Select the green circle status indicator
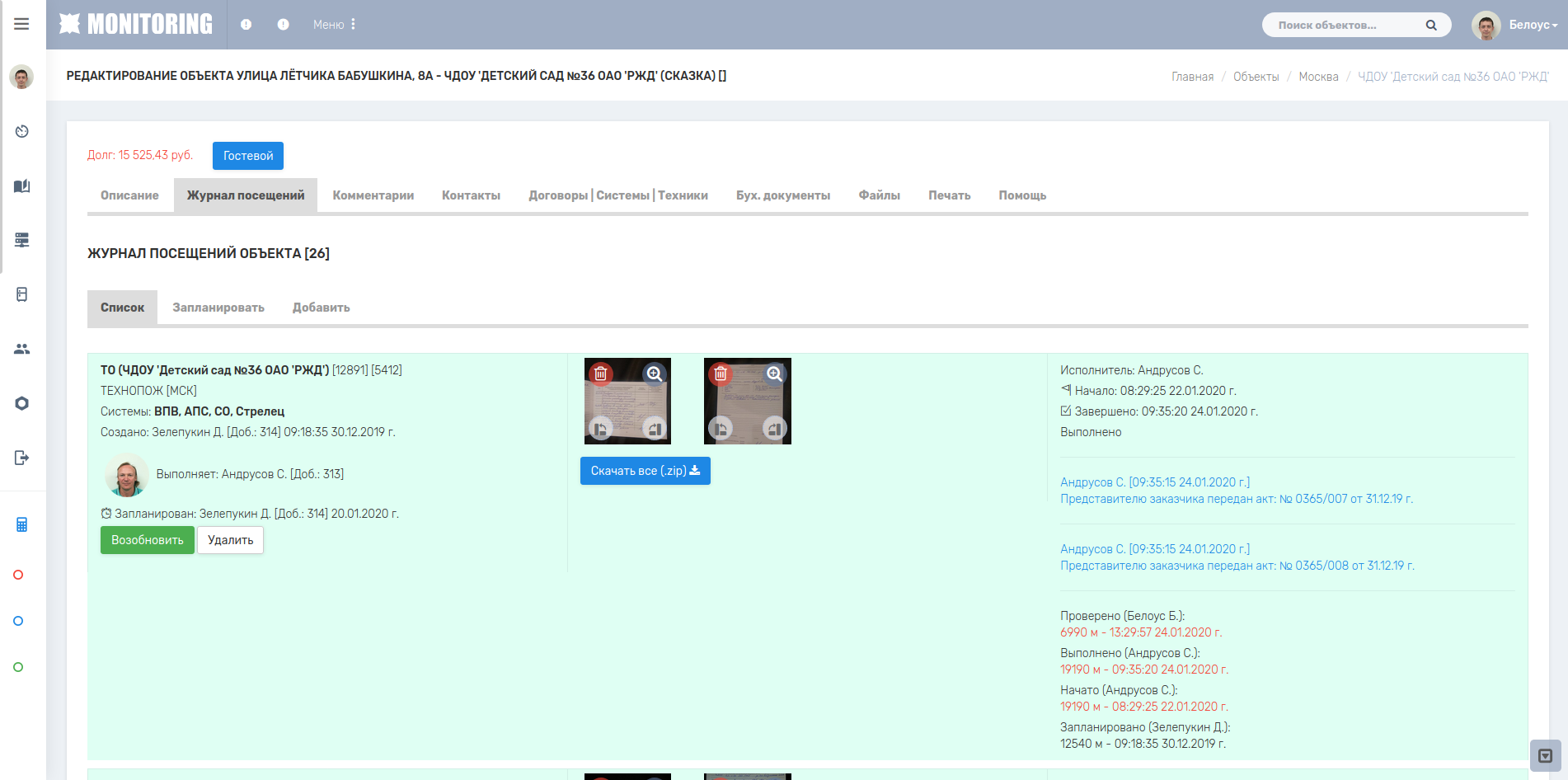The height and width of the screenshot is (780, 1568). pyautogui.click(x=18, y=667)
